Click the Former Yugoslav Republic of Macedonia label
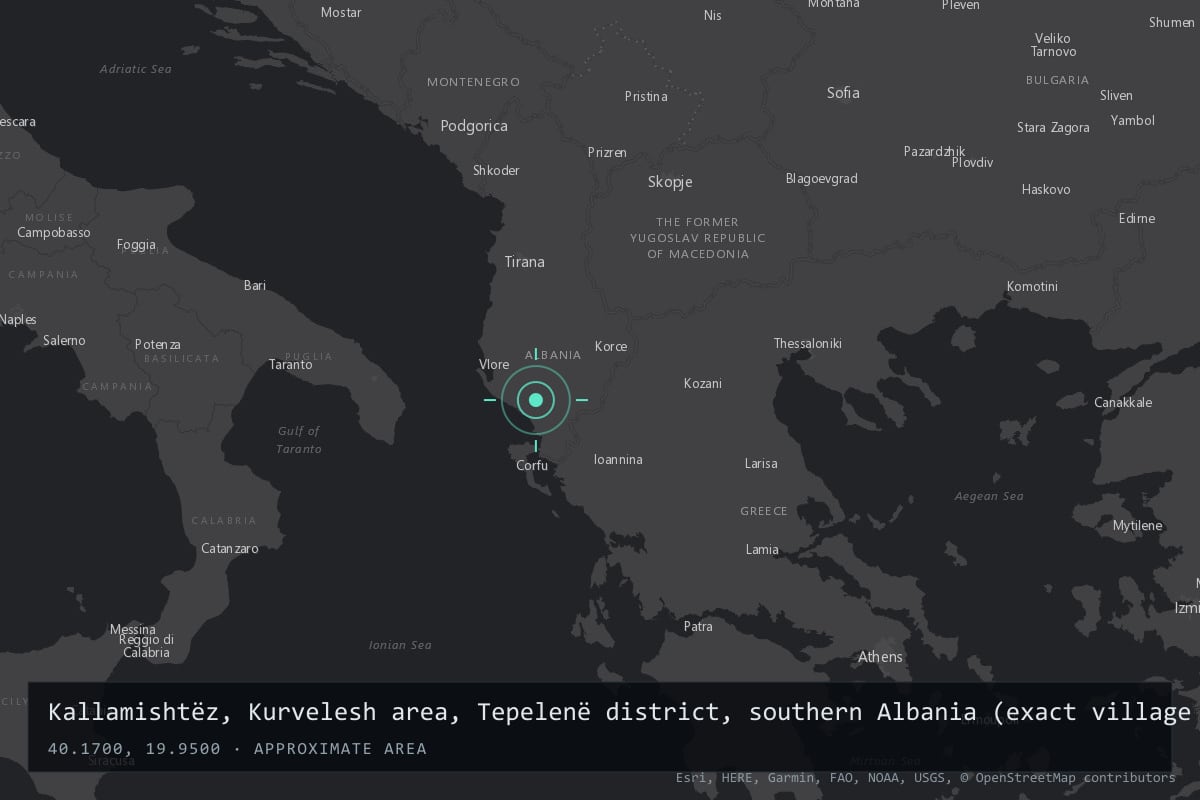1200x800 pixels. point(698,238)
